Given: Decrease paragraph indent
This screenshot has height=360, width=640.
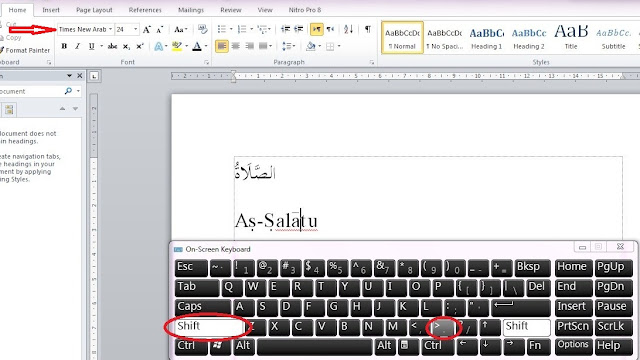Looking at the screenshot, I should coord(286,29).
